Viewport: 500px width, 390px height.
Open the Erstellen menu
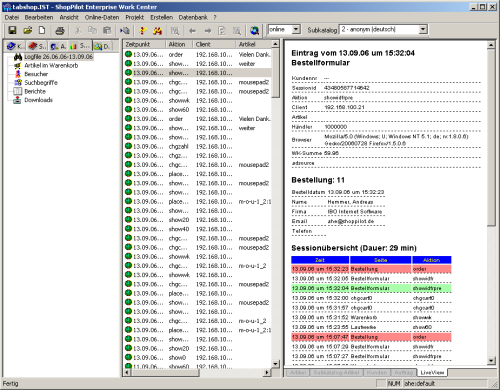click(x=161, y=17)
